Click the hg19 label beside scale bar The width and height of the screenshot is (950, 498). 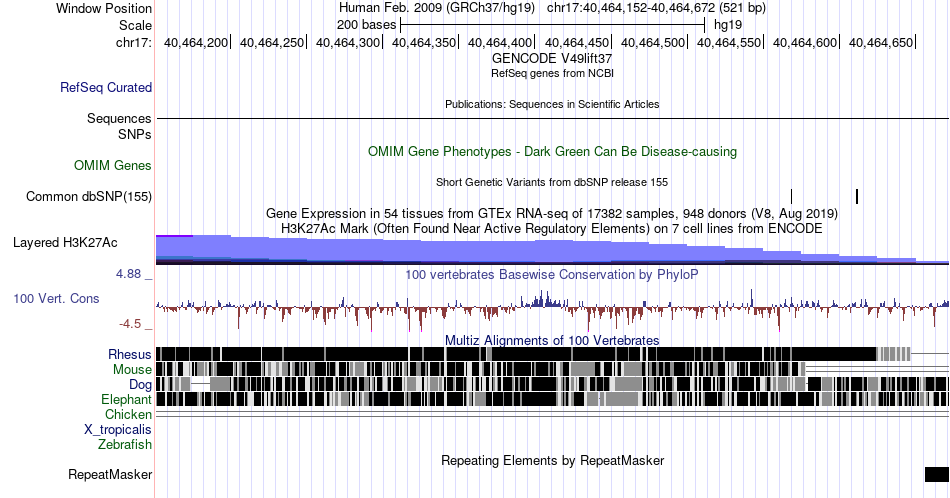tap(728, 25)
